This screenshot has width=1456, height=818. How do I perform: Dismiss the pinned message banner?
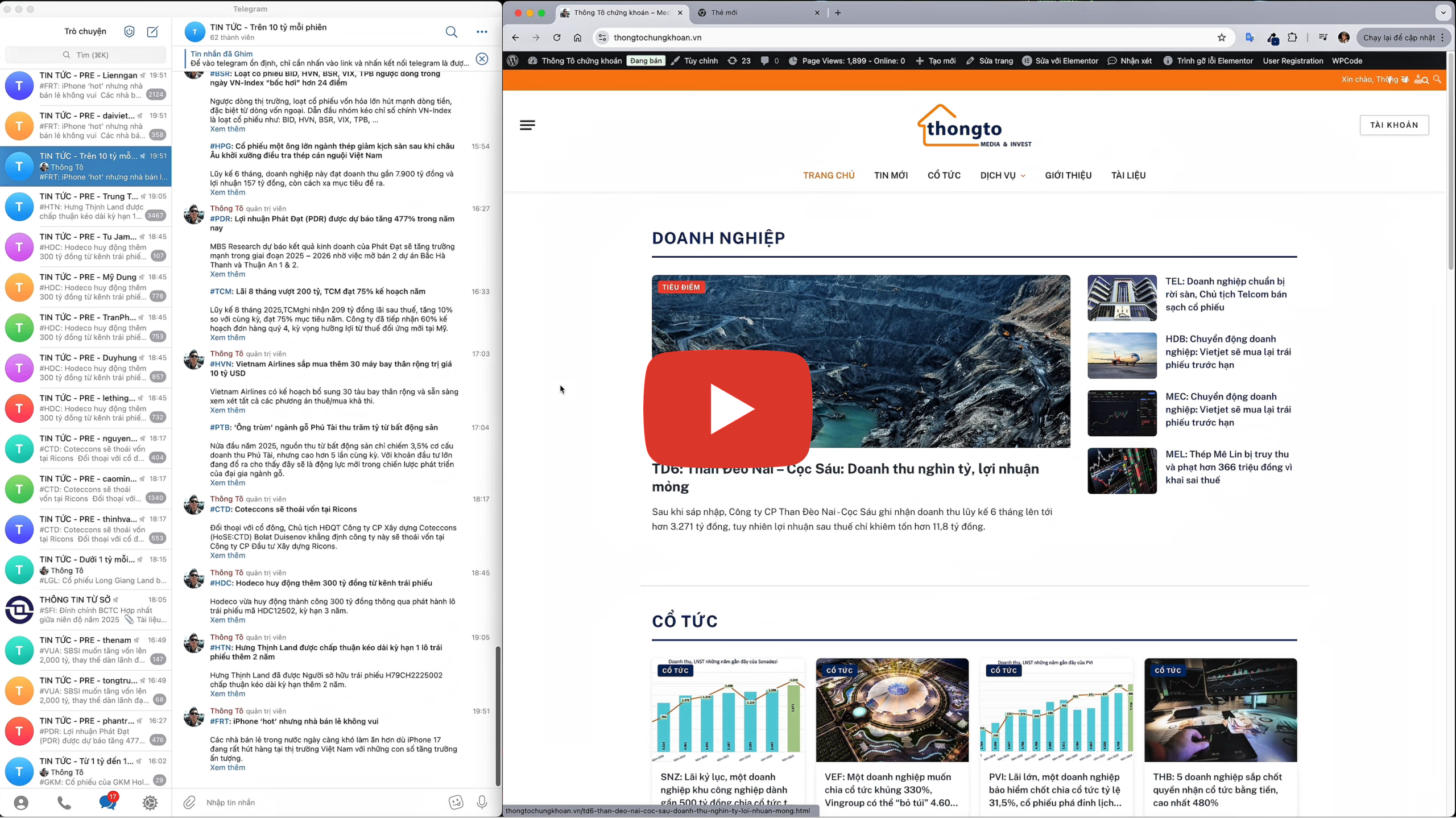tap(482, 59)
